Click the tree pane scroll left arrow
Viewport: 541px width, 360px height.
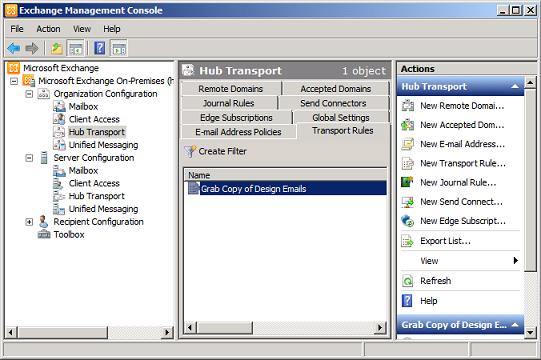coord(11,332)
